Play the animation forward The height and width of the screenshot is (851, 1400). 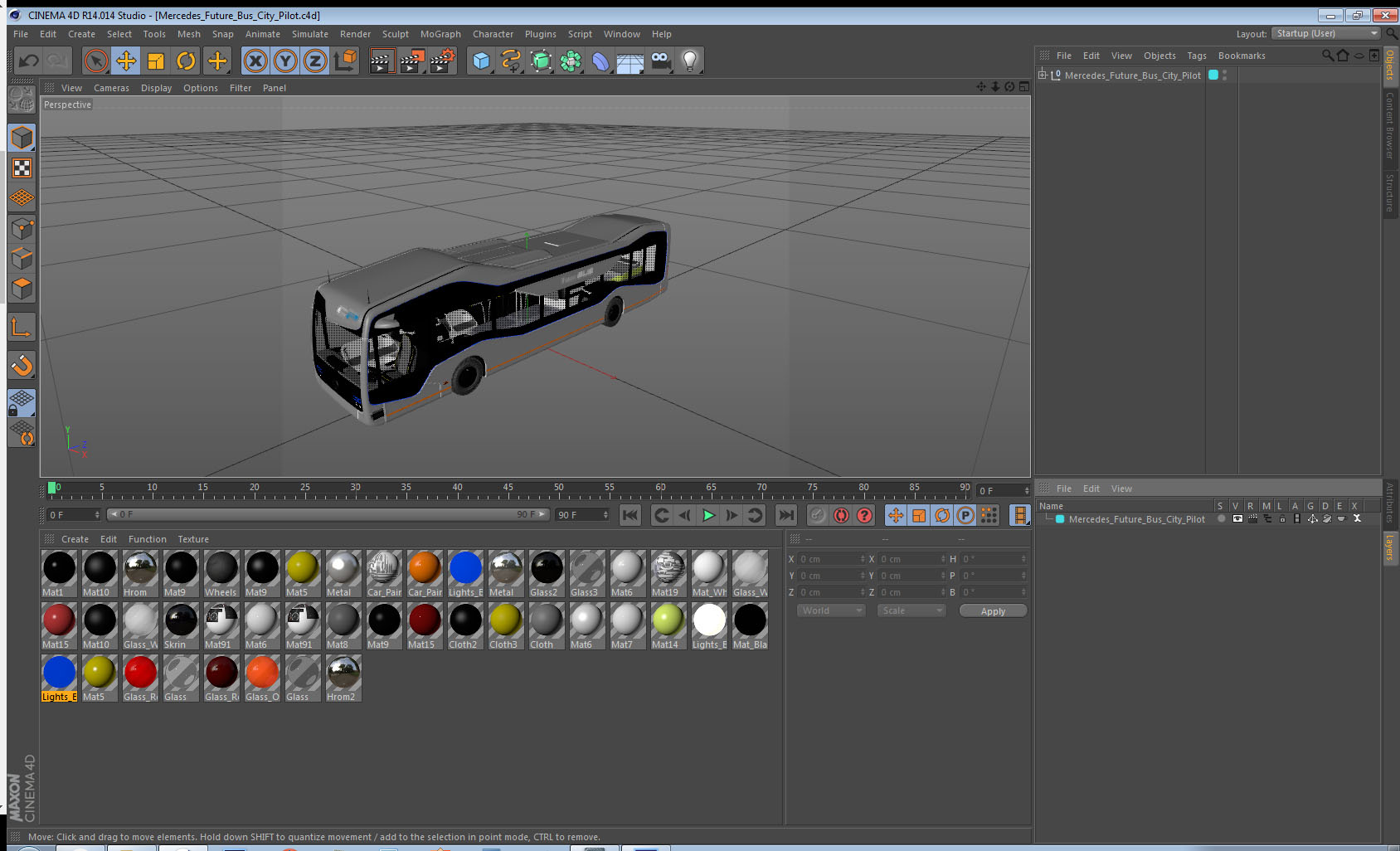pos(708,515)
